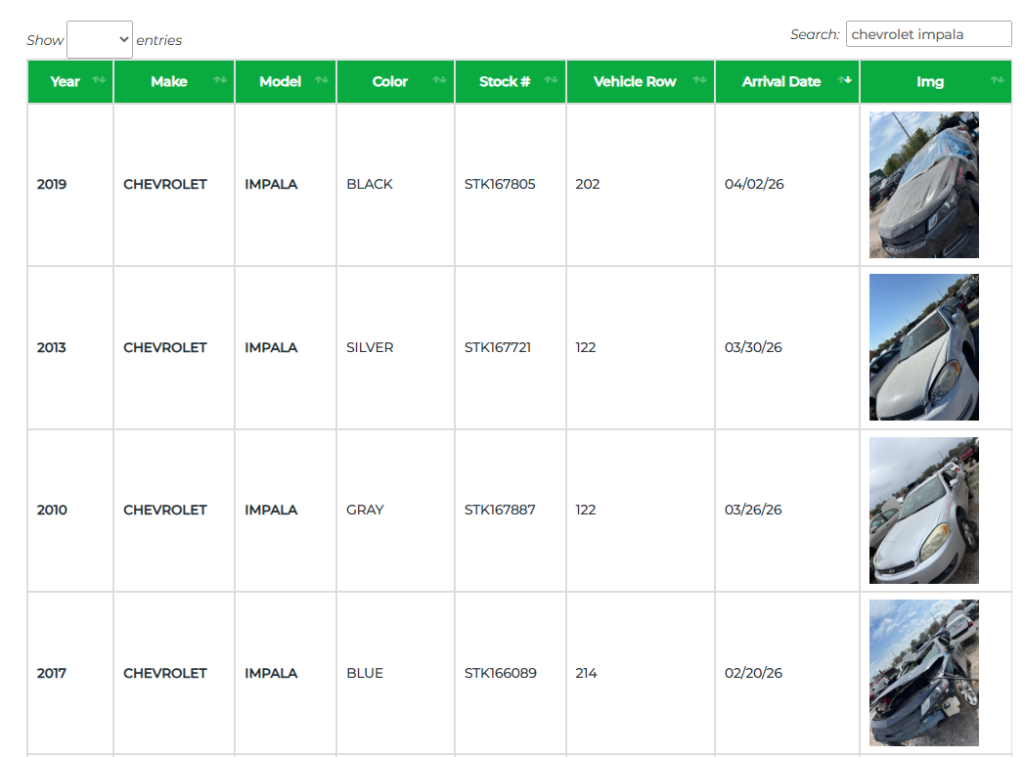Select IMPALA model in 2017 row
Image resolution: width=1024 pixels, height=757 pixels.
click(271, 673)
